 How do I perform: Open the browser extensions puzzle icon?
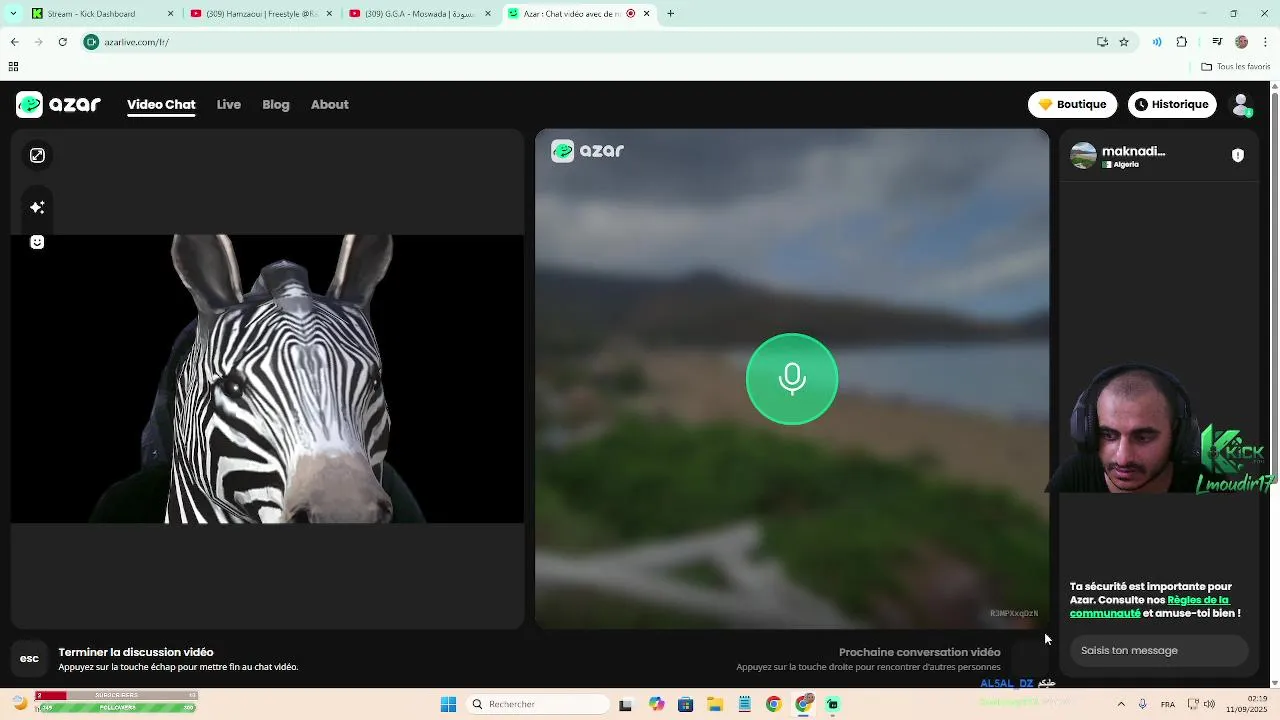pyautogui.click(x=1182, y=42)
